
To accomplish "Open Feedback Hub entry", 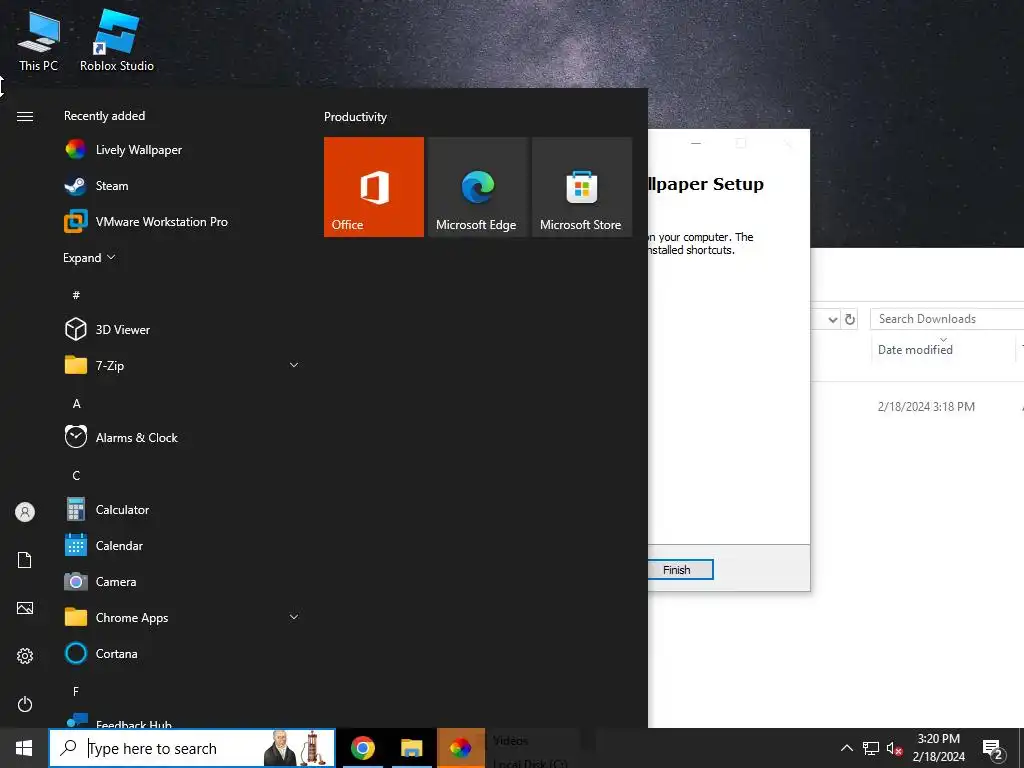I will [182, 721].
